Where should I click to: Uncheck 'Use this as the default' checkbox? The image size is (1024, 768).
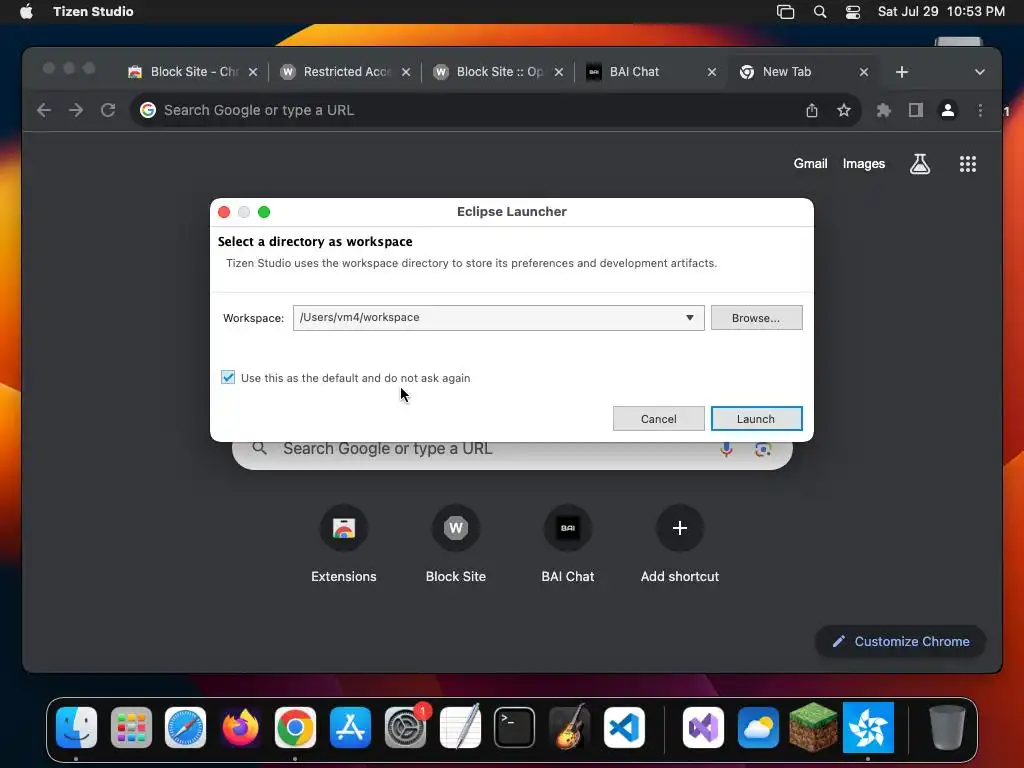pyautogui.click(x=228, y=377)
